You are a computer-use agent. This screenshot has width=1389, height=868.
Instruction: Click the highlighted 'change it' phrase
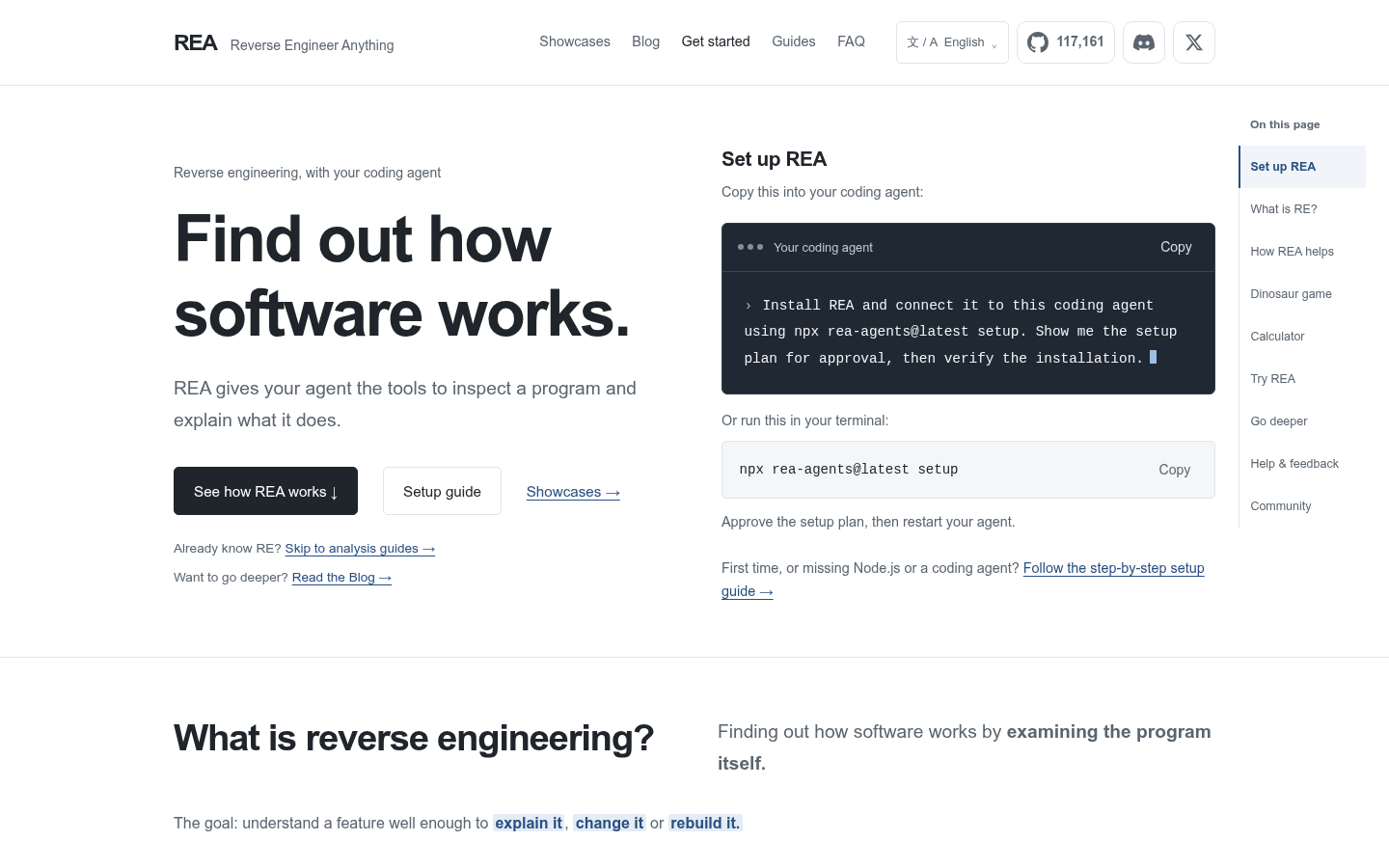pos(610,823)
